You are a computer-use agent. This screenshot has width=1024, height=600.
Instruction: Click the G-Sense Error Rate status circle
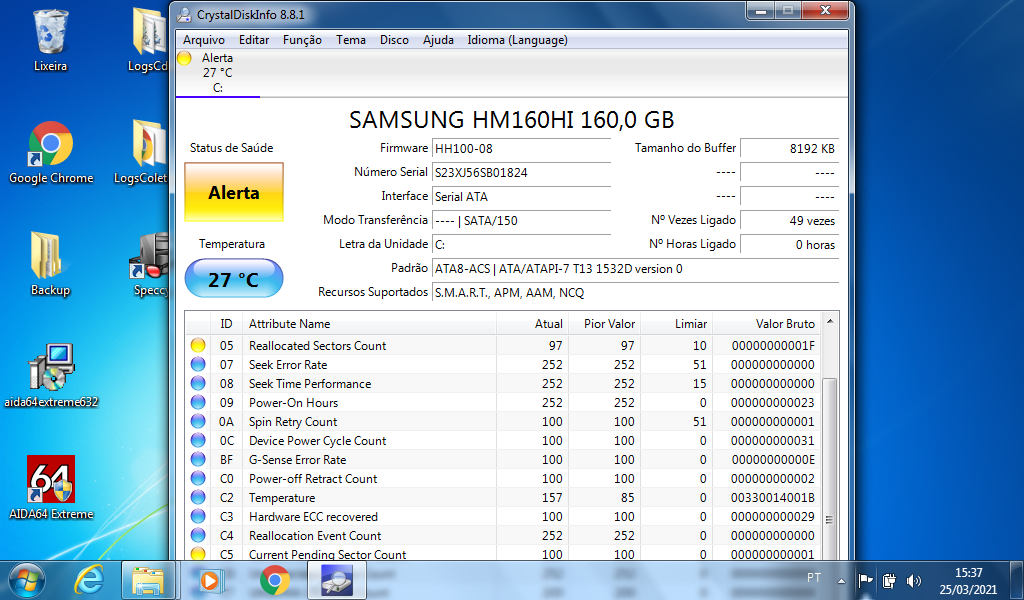[198, 459]
